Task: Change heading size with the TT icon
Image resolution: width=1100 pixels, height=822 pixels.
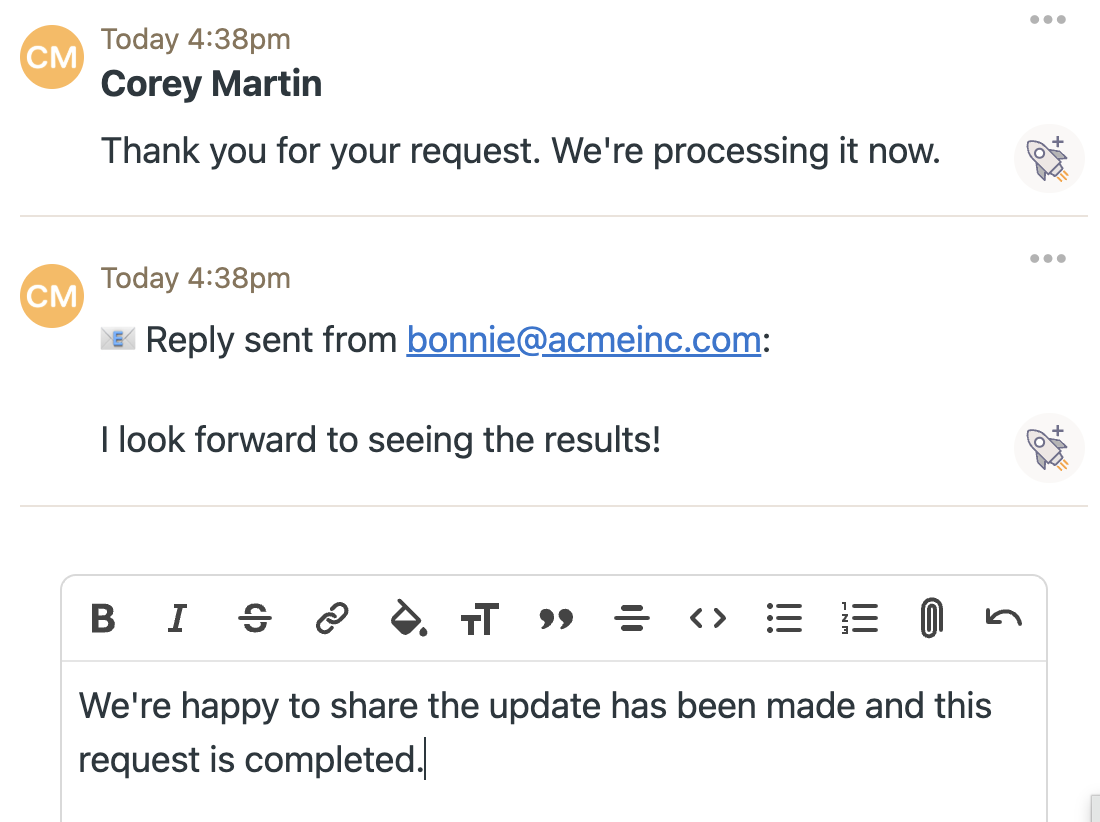Action: tap(480, 620)
